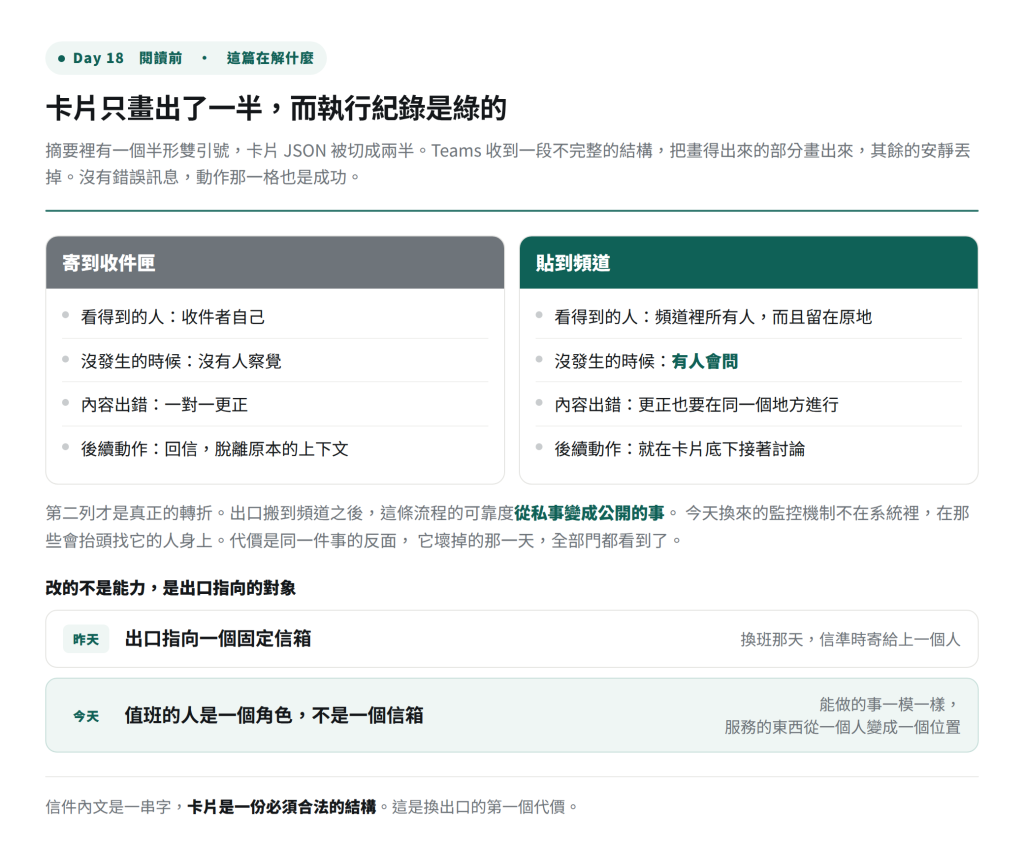
Task: Select the subheading "改的不是能力，是出口指向的對象"
Action: tap(170, 588)
